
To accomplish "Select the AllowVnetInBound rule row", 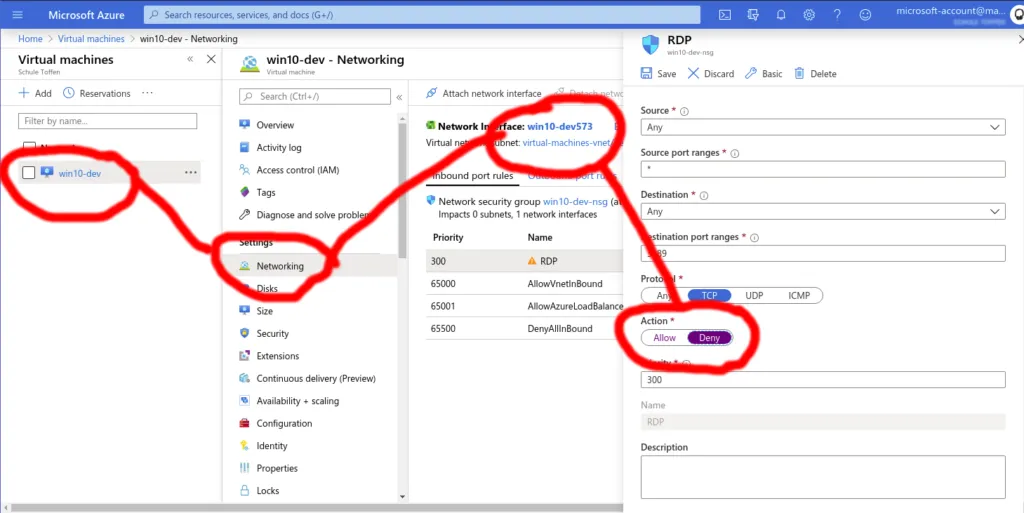I will coord(524,283).
